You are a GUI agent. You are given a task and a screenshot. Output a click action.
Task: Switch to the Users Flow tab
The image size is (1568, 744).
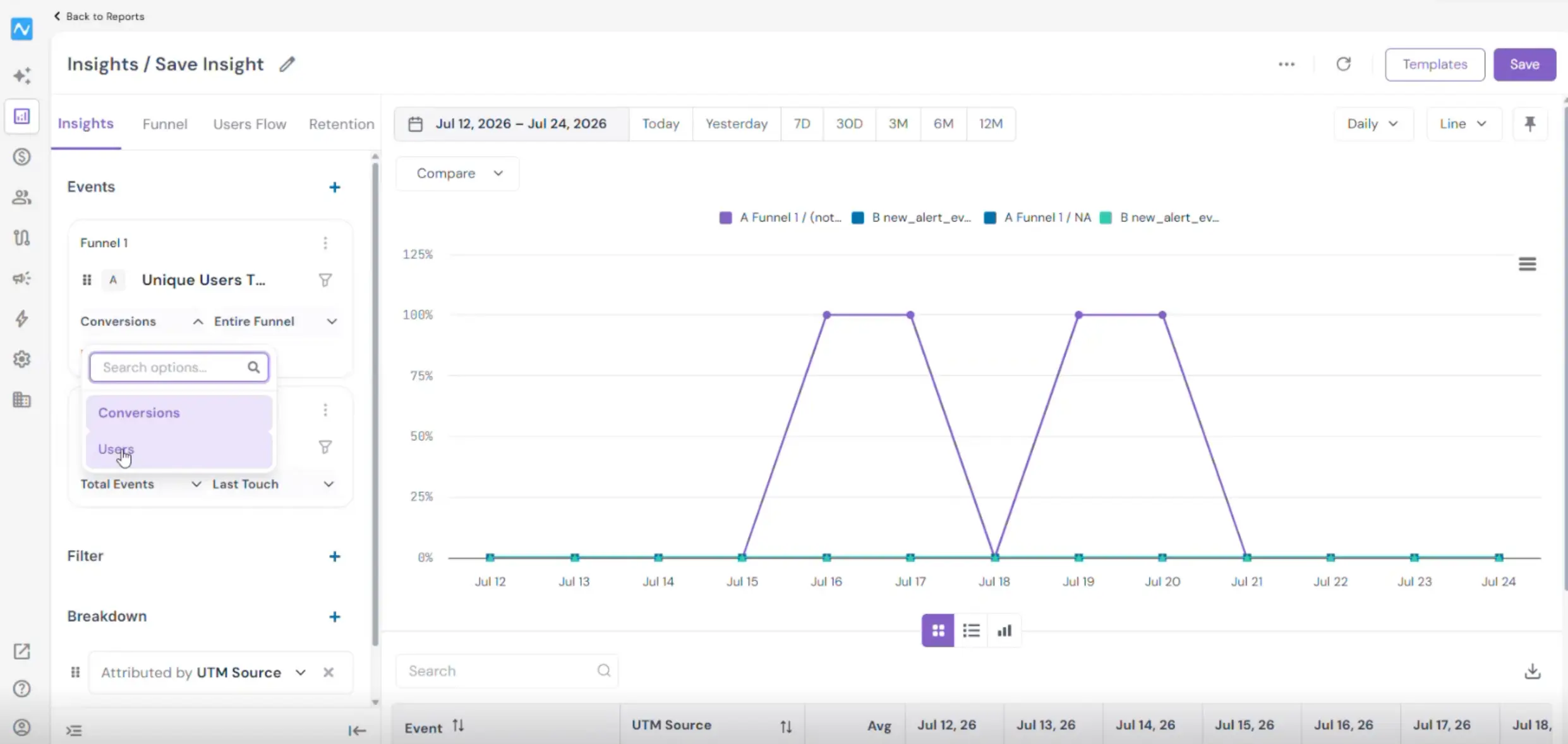(x=250, y=124)
